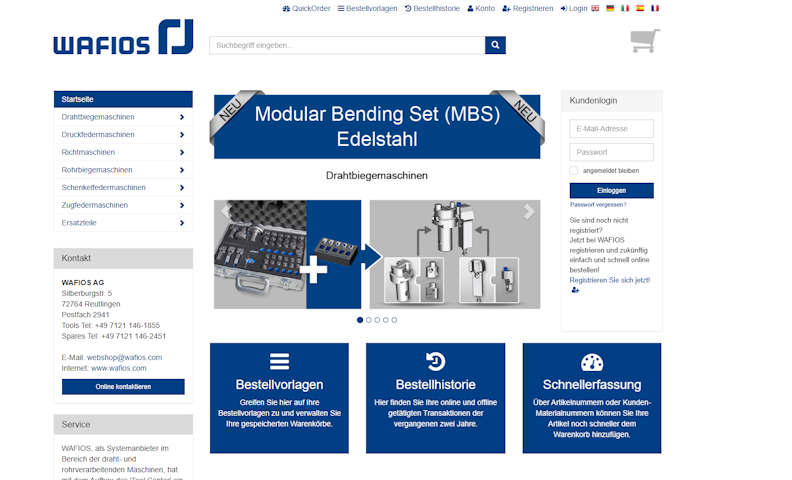Switch language to English flag

pyautogui.click(x=596, y=8)
